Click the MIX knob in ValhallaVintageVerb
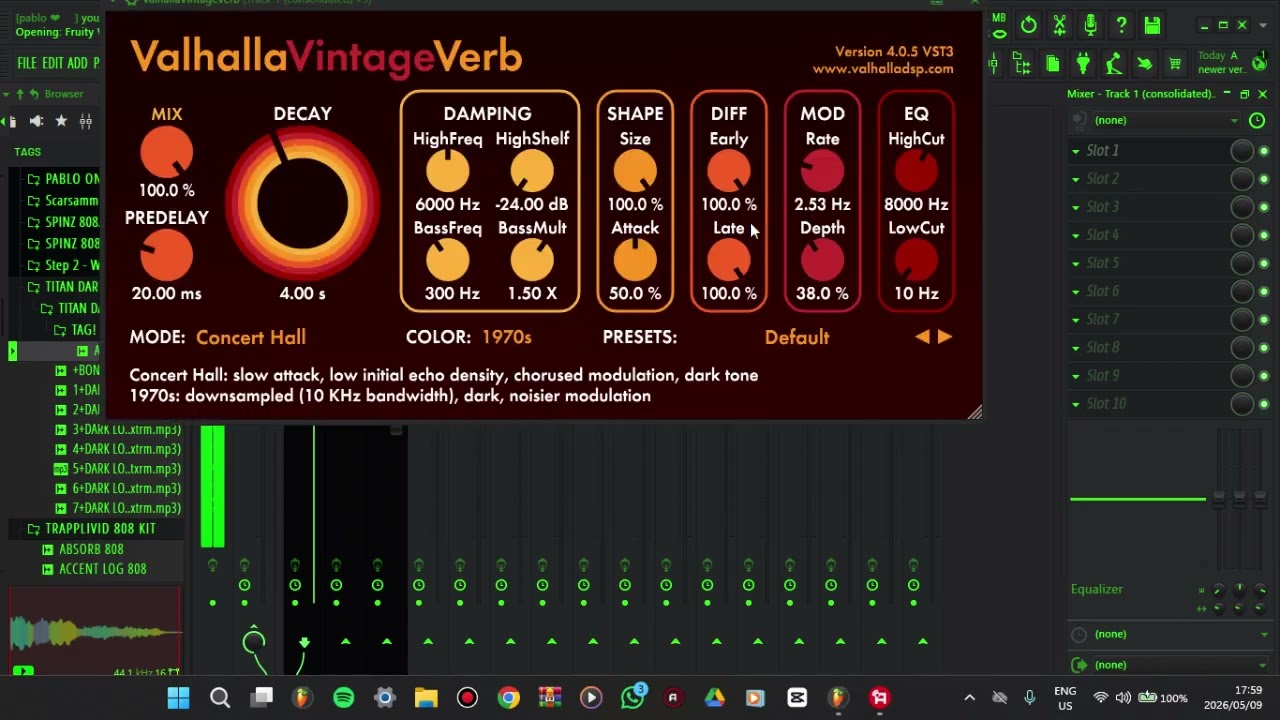This screenshot has width=1280, height=720. pyautogui.click(x=167, y=153)
